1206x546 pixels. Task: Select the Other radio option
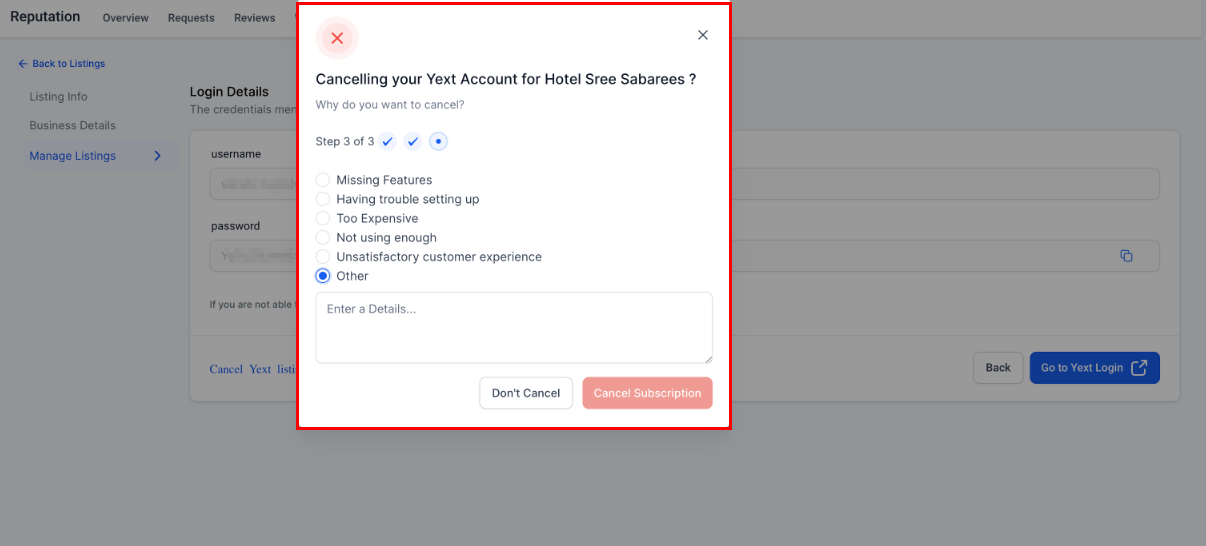pyautogui.click(x=323, y=276)
